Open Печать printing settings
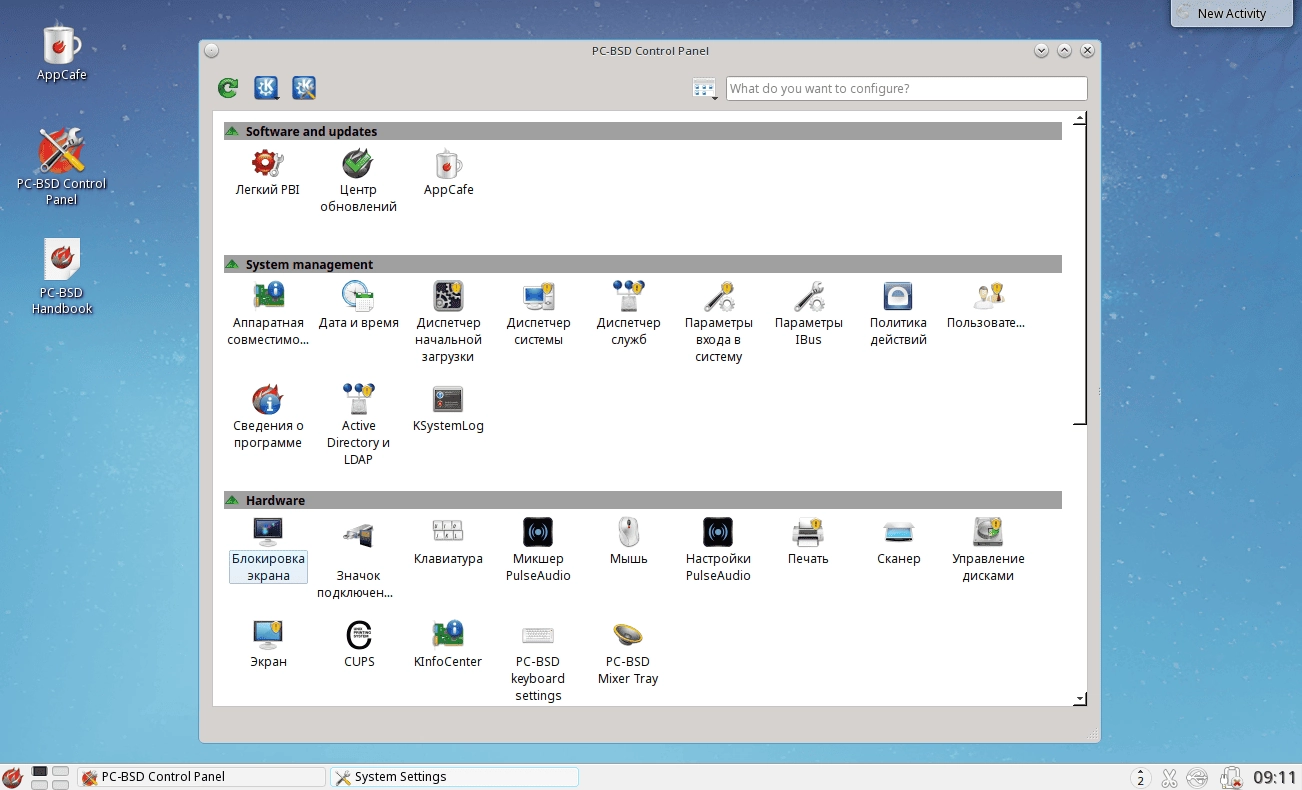Image resolution: width=1302 pixels, height=790 pixels. (808, 542)
